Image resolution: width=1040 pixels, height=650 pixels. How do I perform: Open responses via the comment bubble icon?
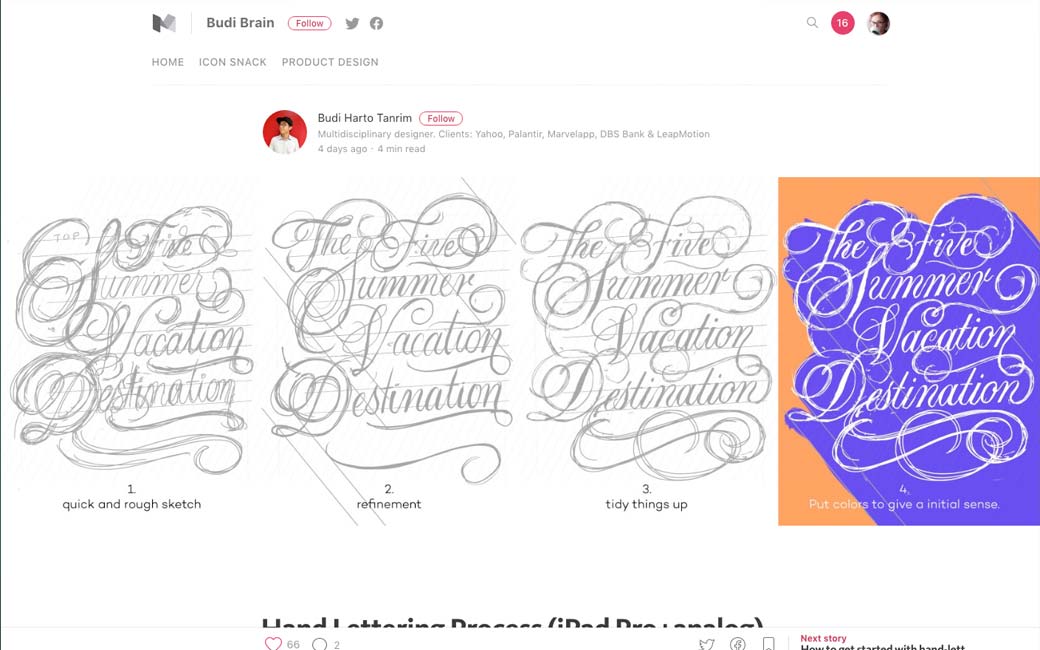click(320, 644)
